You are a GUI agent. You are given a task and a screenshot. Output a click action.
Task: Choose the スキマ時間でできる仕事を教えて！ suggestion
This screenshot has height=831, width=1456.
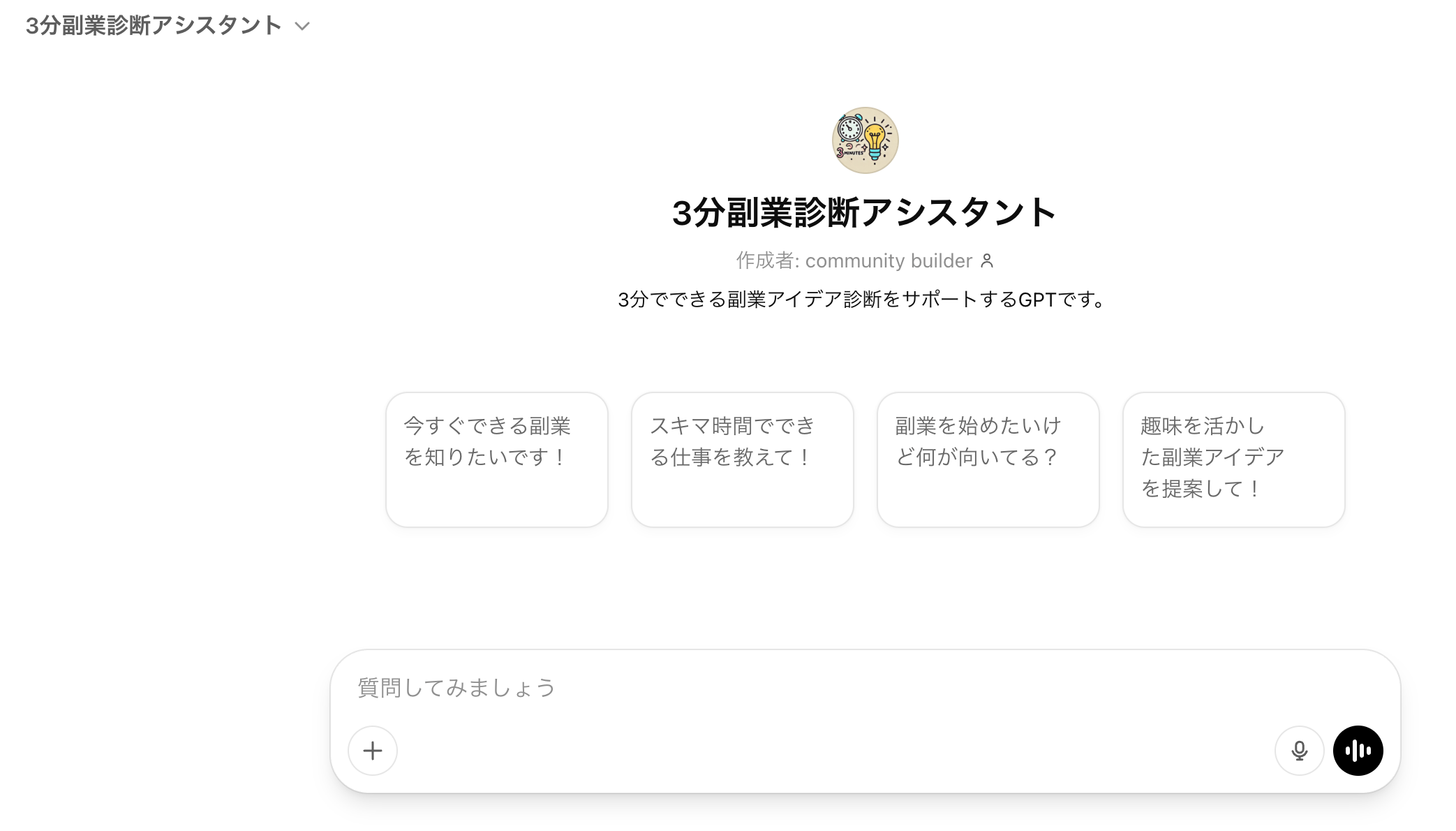point(743,459)
